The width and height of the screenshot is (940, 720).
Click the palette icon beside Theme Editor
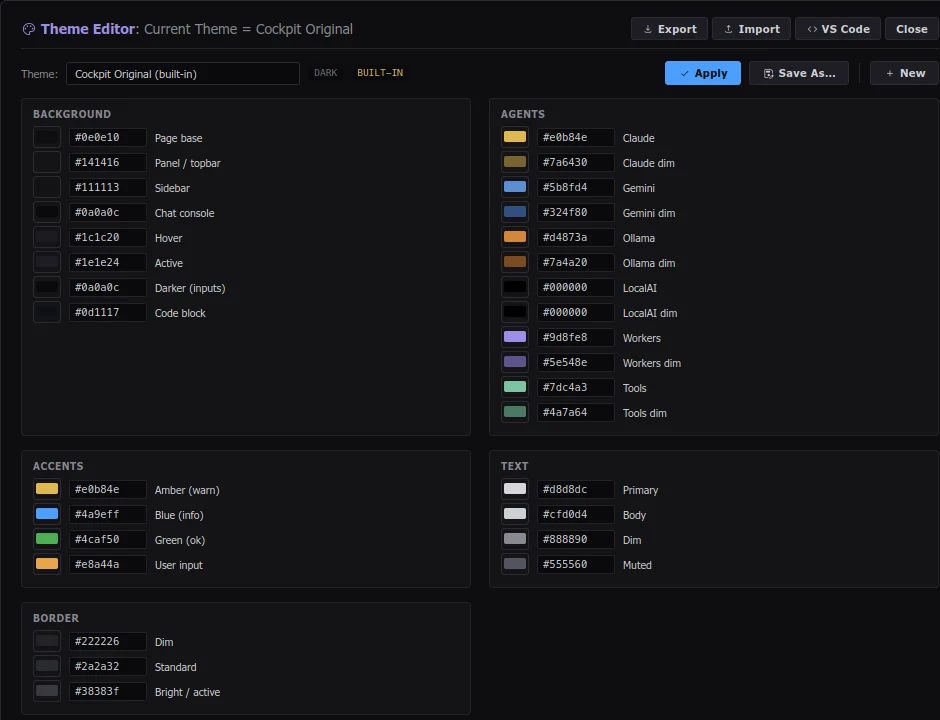(28, 29)
